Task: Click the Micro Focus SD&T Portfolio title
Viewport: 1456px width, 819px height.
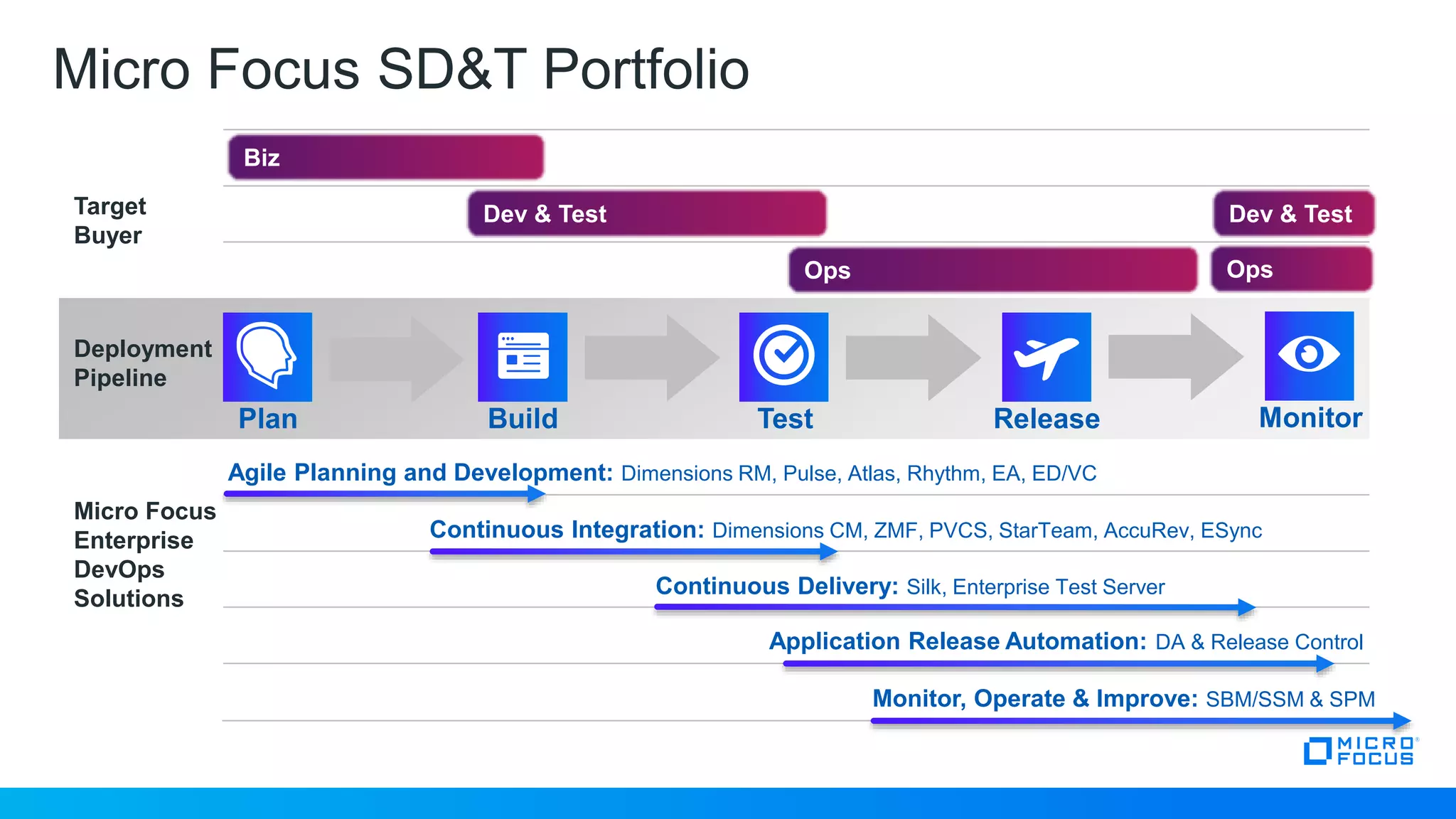Action: pos(402,70)
